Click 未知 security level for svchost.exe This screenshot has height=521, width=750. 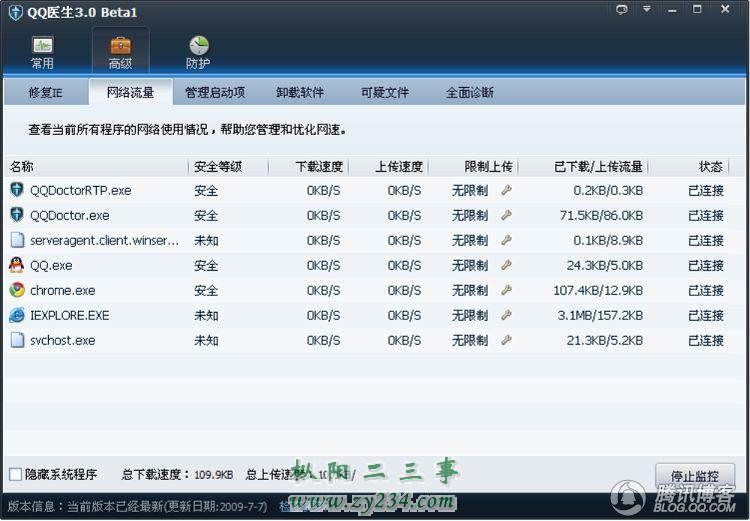click(x=206, y=340)
